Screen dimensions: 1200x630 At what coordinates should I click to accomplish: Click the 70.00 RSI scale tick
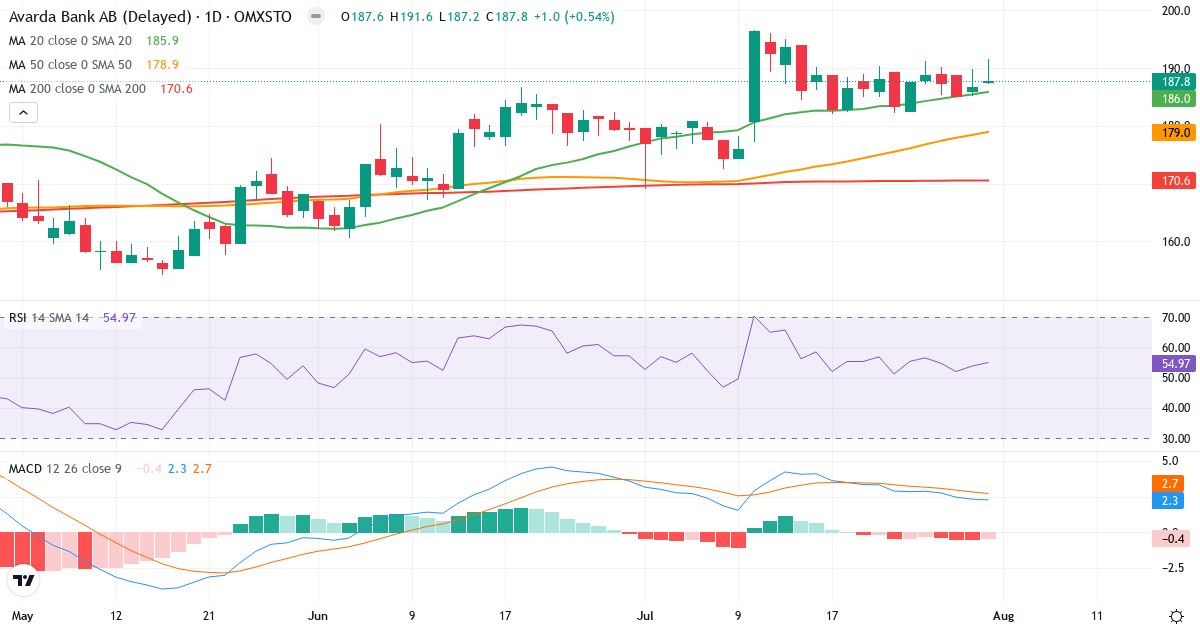(x=1174, y=318)
